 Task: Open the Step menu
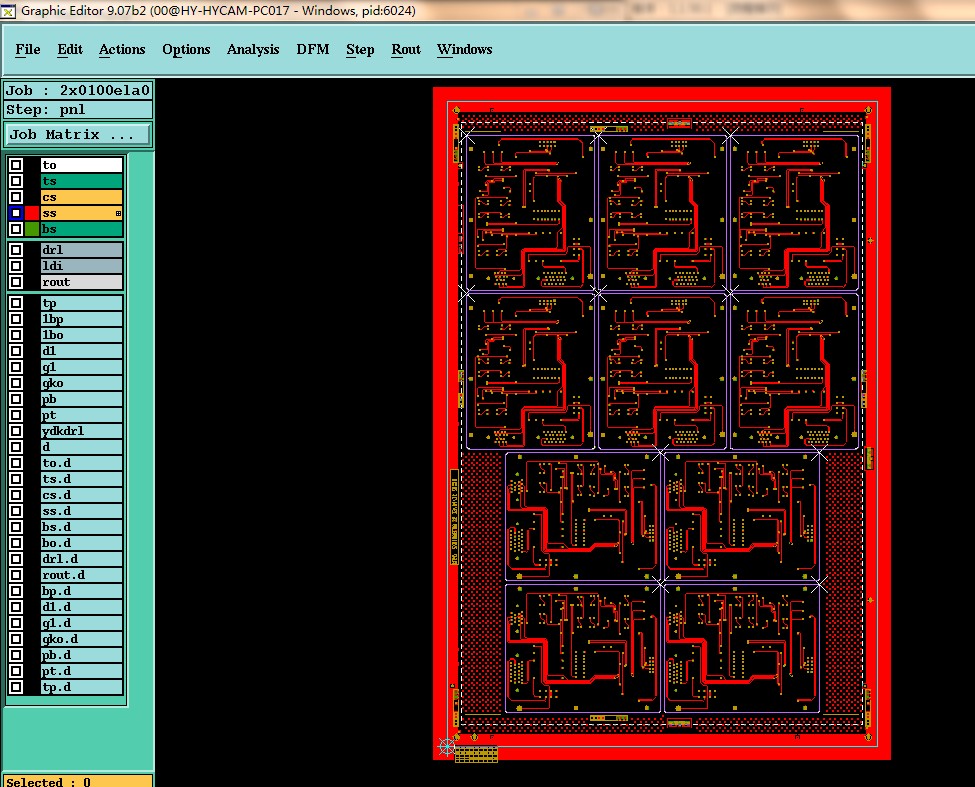click(x=360, y=50)
